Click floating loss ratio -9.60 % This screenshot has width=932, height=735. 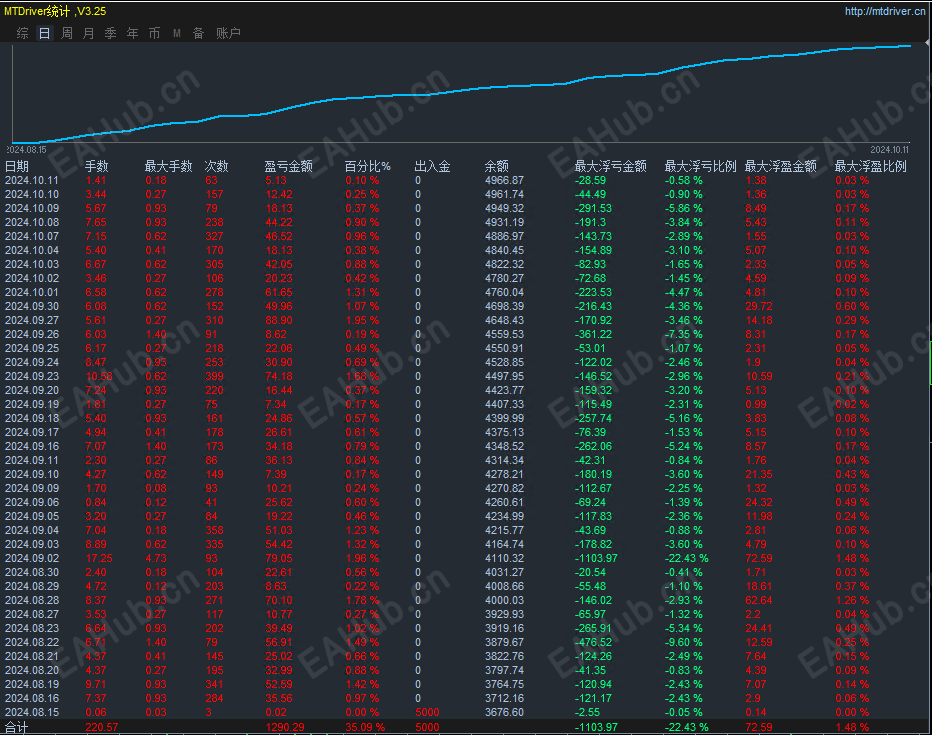[x=684, y=642]
